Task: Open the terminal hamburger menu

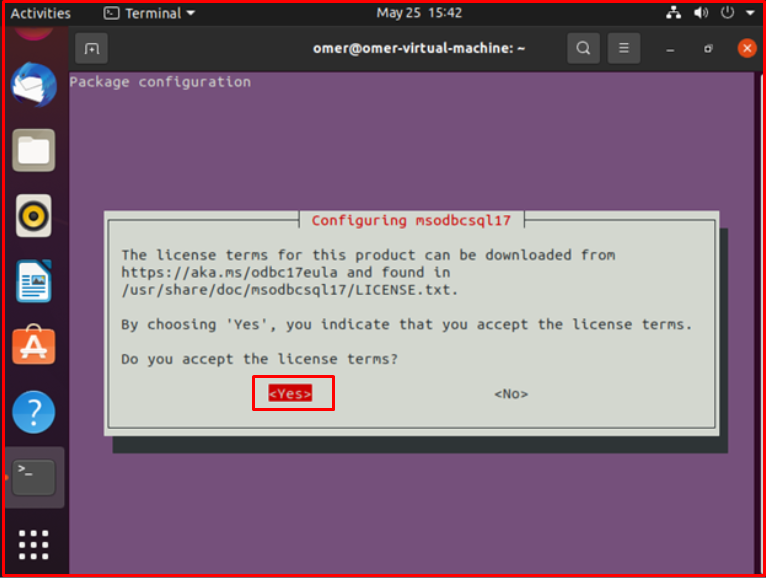Action: pyautogui.click(x=623, y=48)
